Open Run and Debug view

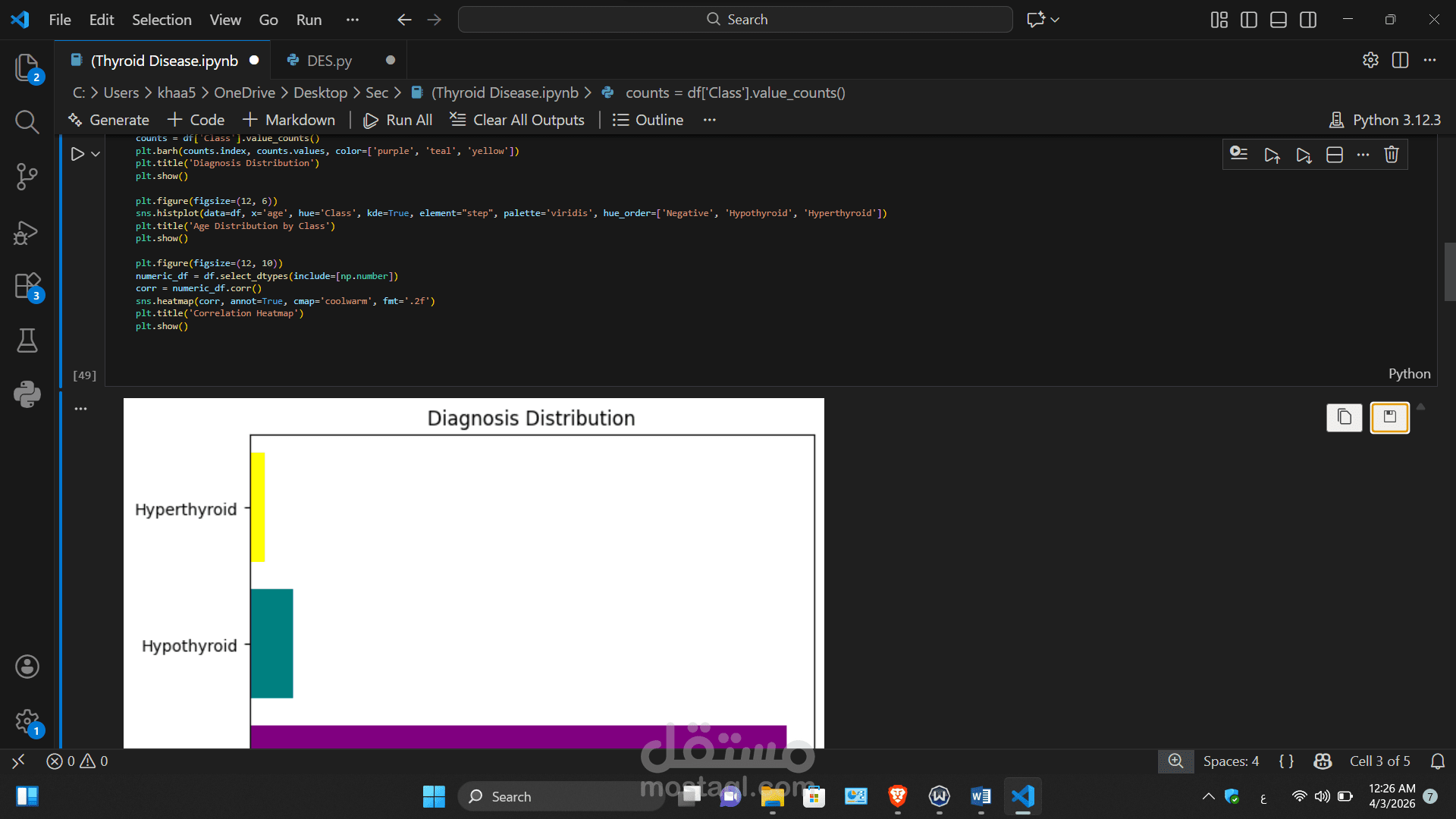click(x=27, y=232)
